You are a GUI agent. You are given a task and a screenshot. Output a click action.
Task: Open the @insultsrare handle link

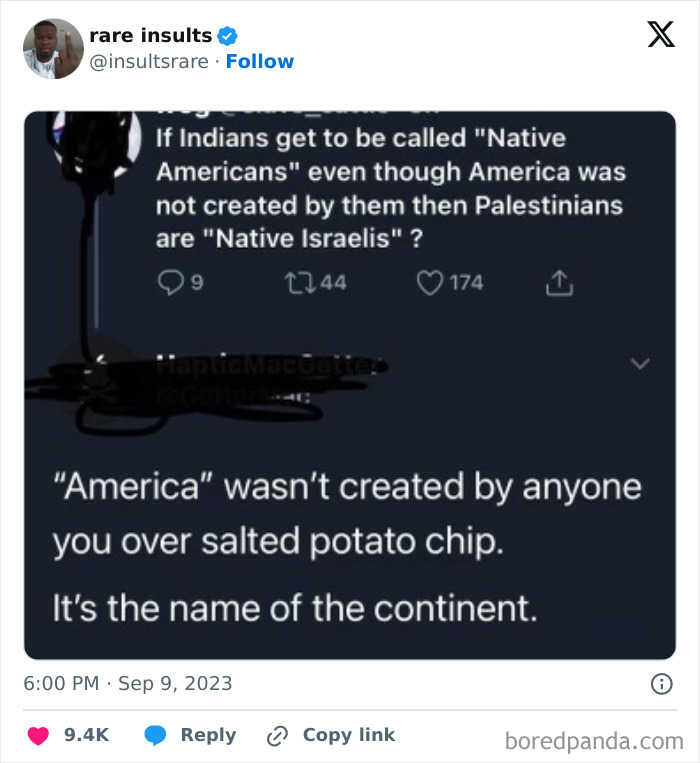149,62
